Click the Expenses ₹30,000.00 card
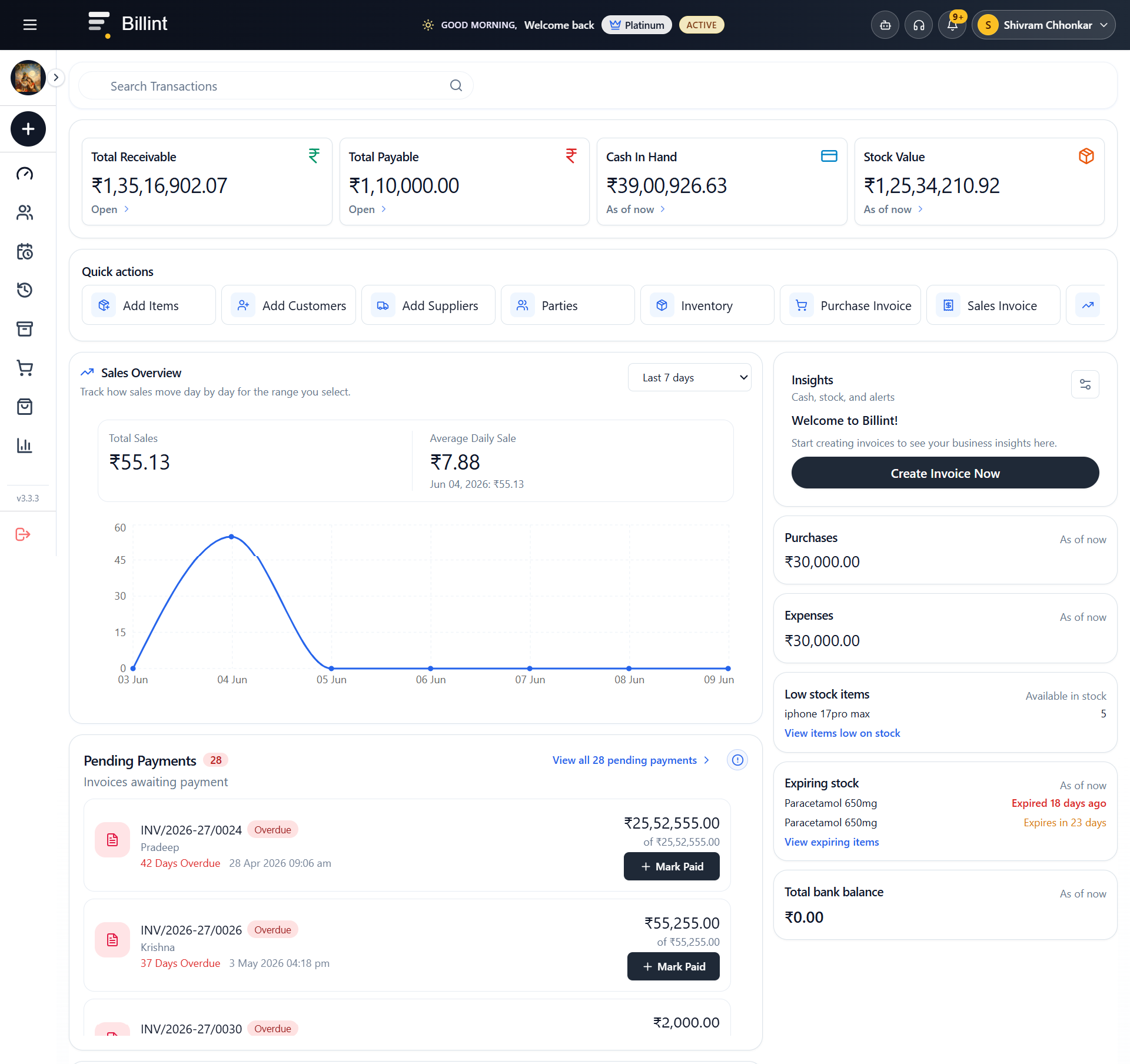1130x1064 pixels. pos(945,629)
